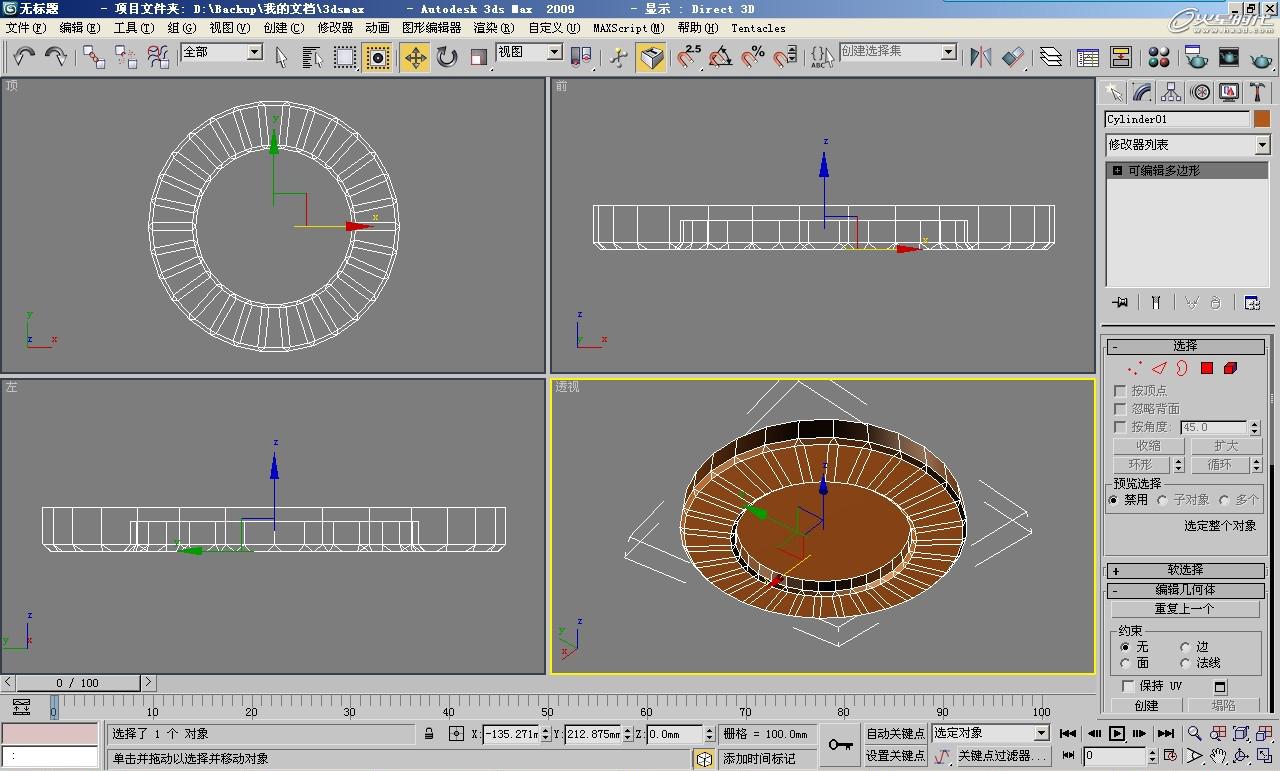Viewport: 1280px width, 771px height.
Task: Click the Redo arrow in the main toolbar
Action: (x=56, y=57)
